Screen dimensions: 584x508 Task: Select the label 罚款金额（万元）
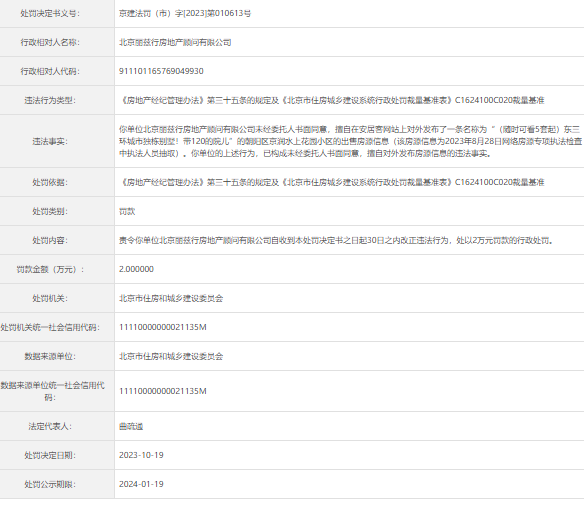[50, 269]
